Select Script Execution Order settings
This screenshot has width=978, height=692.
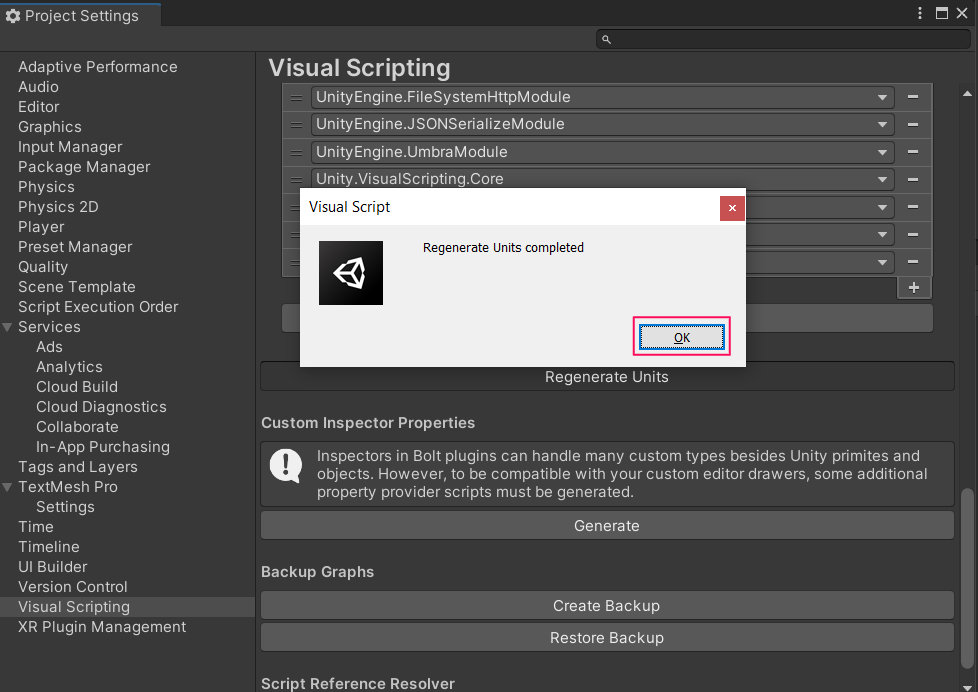(98, 306)
